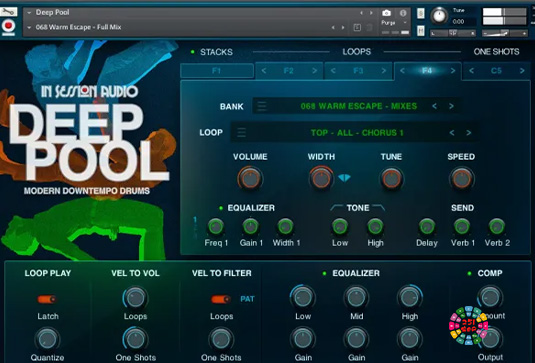This screenshot has height=363, width=535.
Task: Open the Deep Pool instrument dropdown arrow
Action: tap(29, 13)
